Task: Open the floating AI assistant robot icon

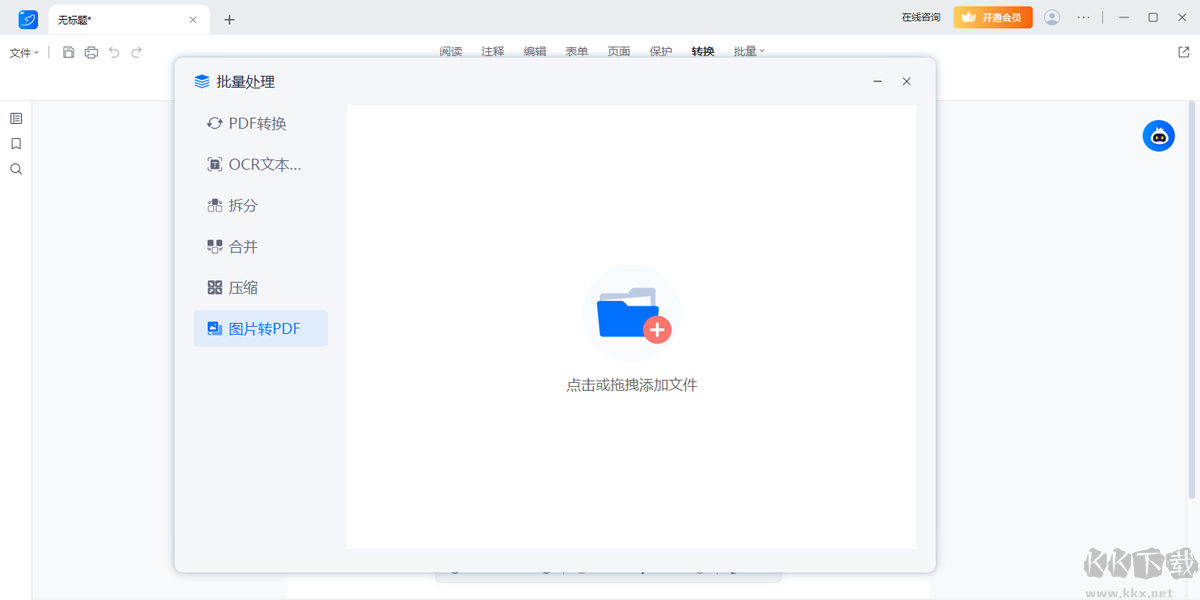Action: point(1158,135)
